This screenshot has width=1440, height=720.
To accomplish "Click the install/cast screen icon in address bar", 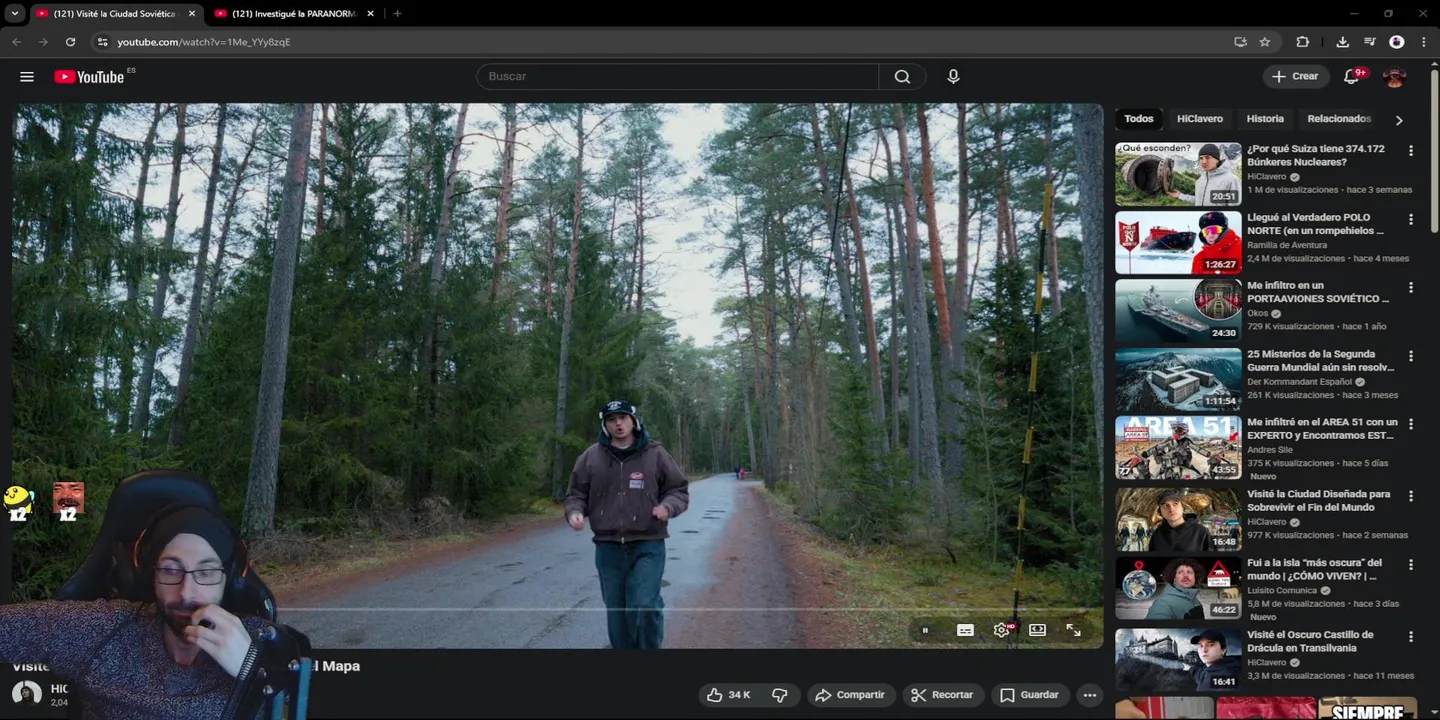I will tap(1240, 42).
